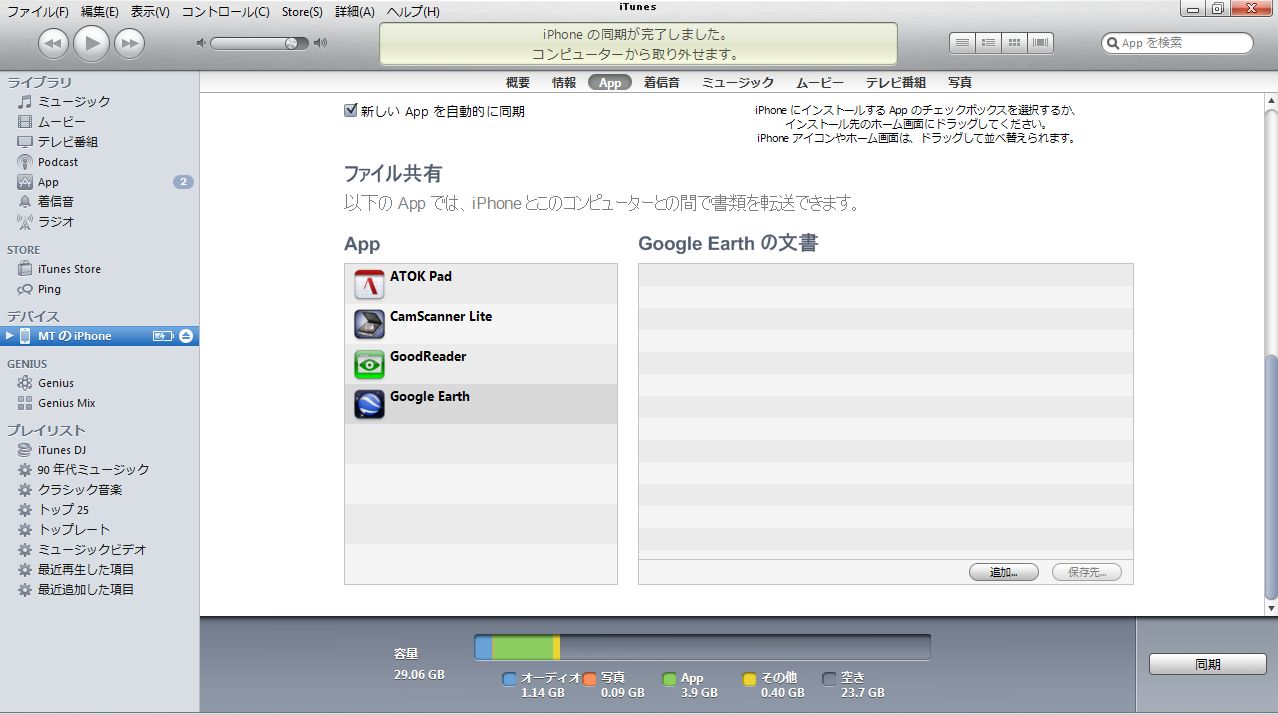
Task: Open Ping in the sidebar
Action: coord(49,289)
